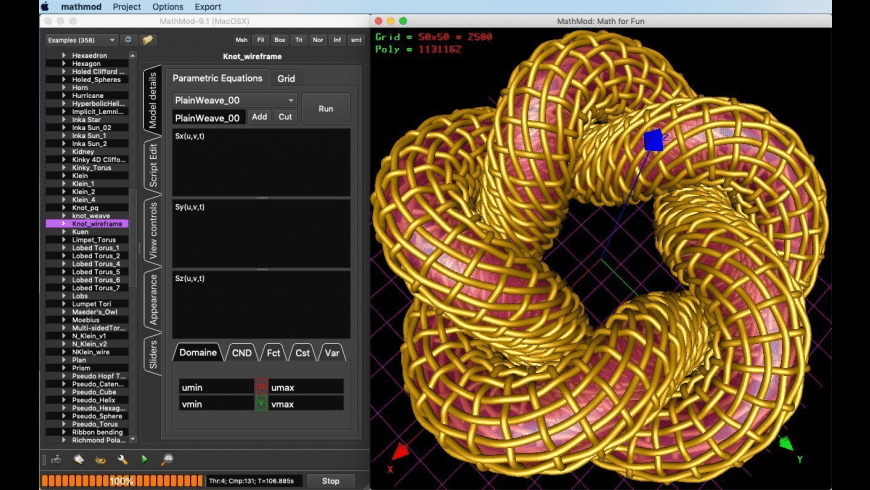
Task: Toggle the Msh mesh display button
Action: [x=241, y=40]
